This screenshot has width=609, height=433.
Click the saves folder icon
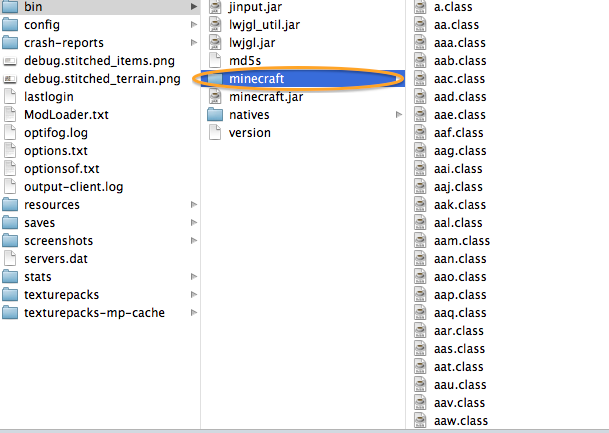[10, 223]
